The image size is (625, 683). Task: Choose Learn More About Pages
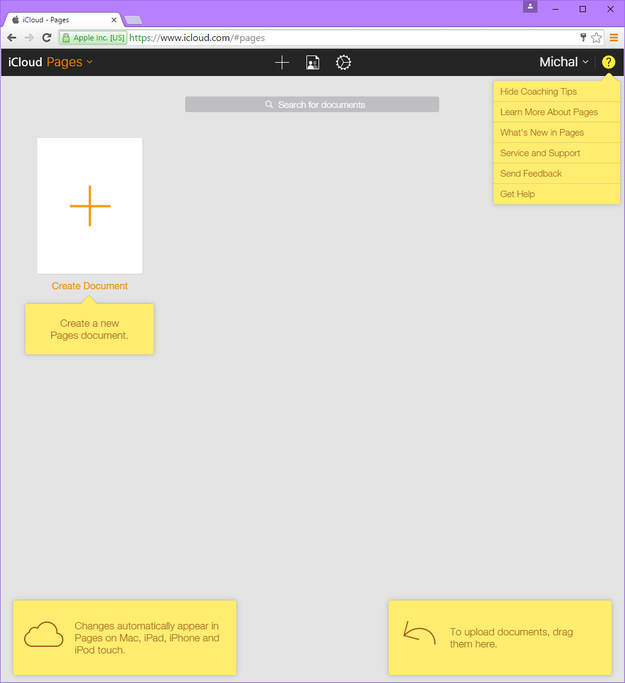(x=557, y=112)
